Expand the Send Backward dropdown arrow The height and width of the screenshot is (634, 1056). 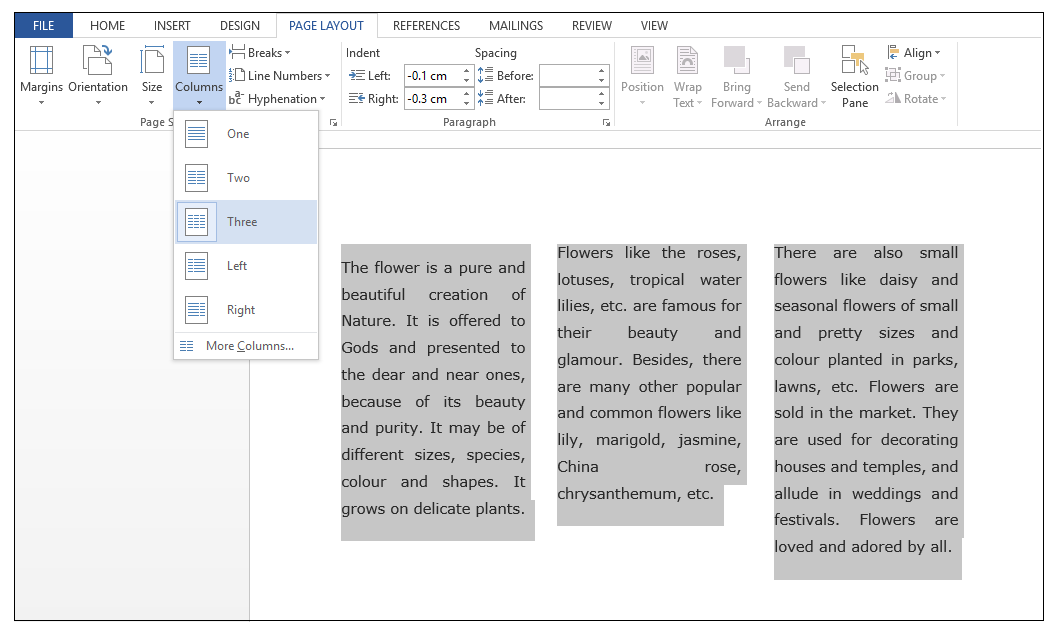tap(823, 103)
